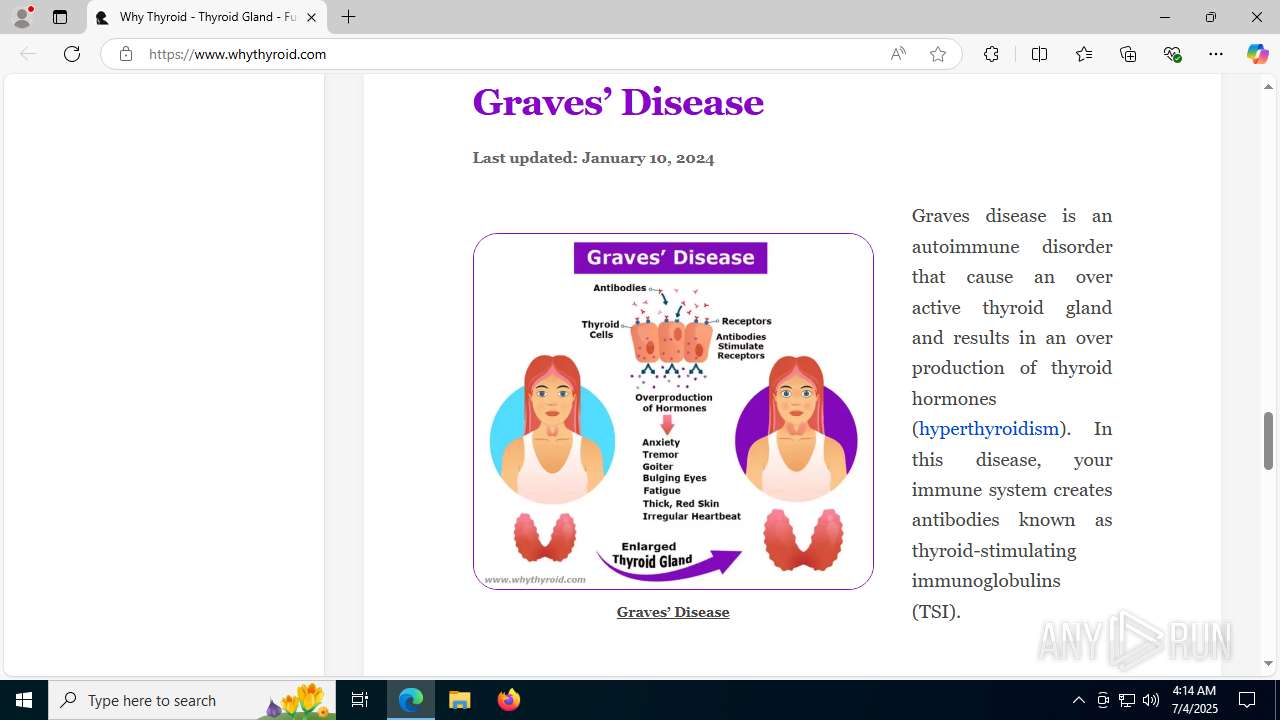This screenshot has width=1280, height=720.
Task: Open the Graves' Disease infographic image
Action: (673, 411)
